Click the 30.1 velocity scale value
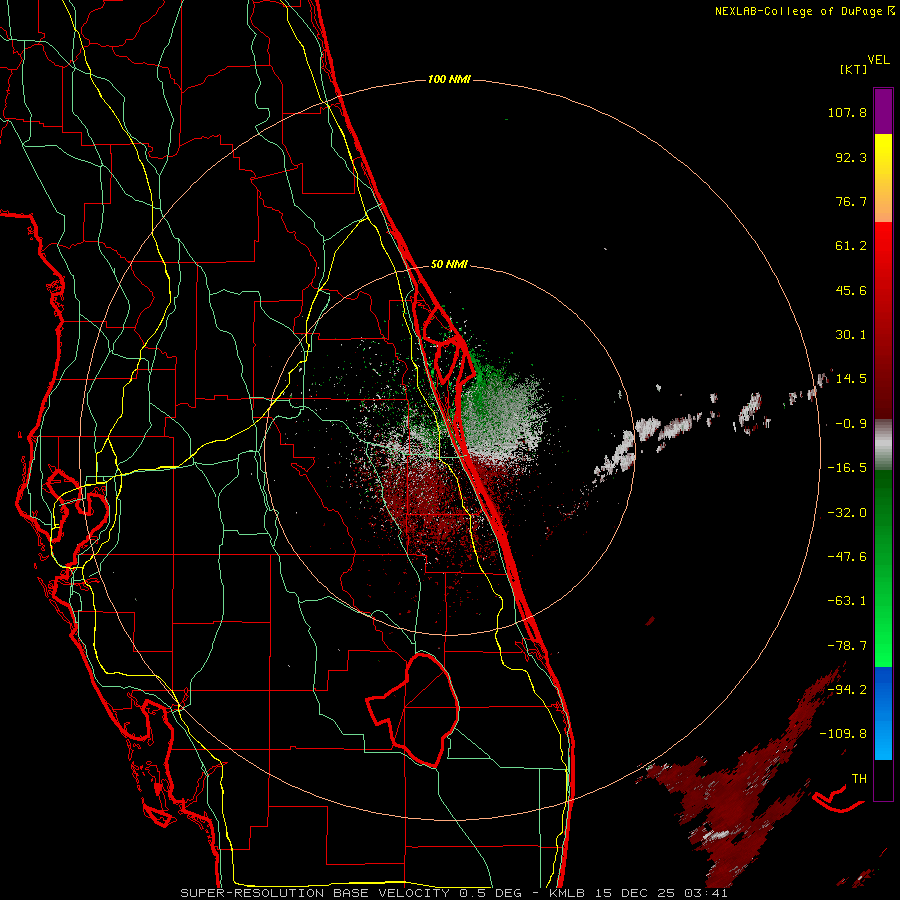 851,335
